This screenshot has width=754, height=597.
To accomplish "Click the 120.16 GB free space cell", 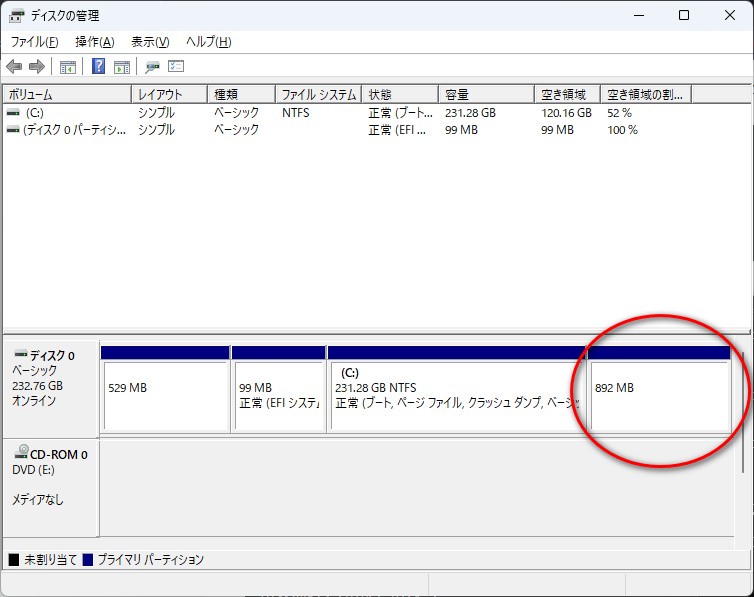I will tap(566, 113).
